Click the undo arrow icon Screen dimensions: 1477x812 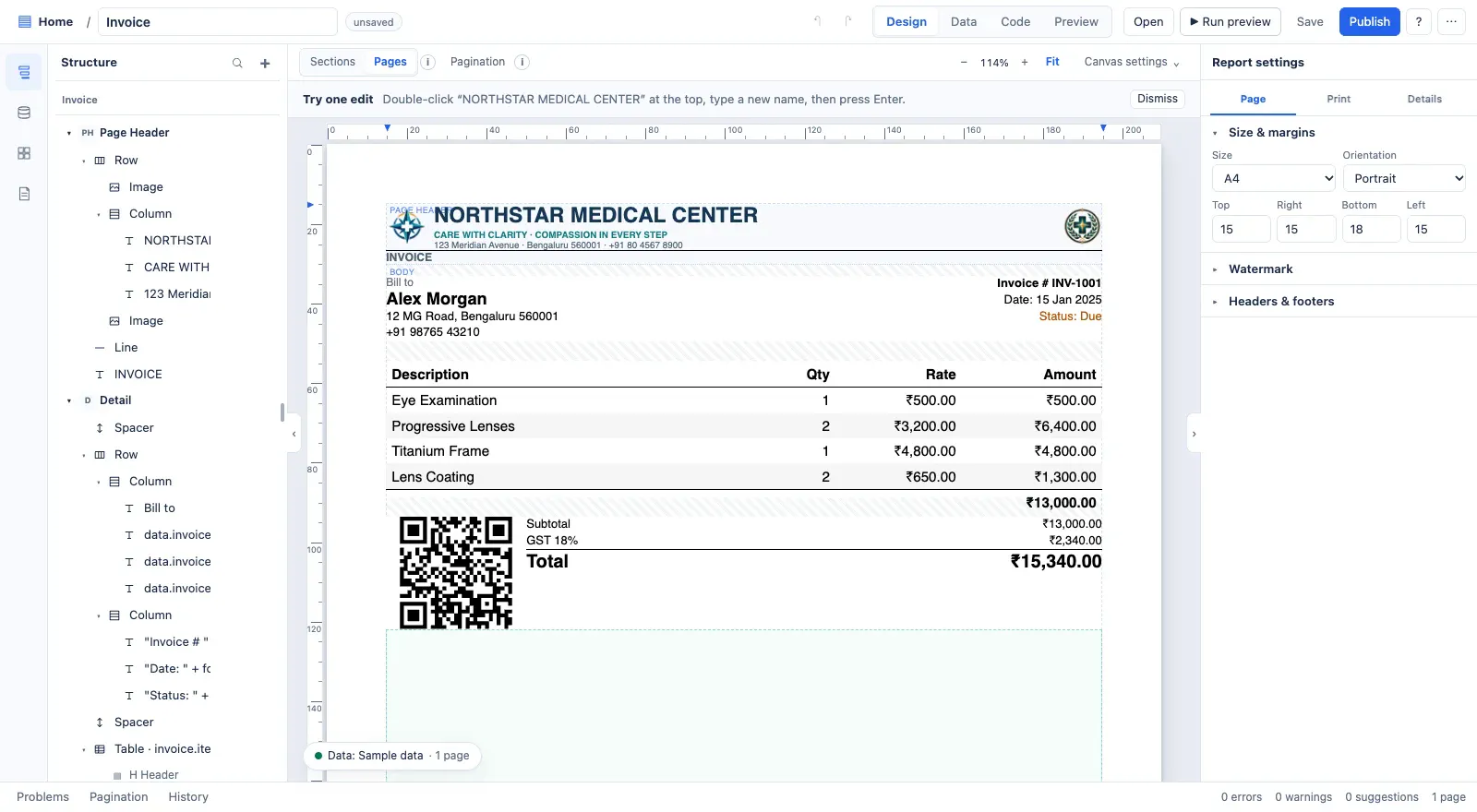coord(817,21)
